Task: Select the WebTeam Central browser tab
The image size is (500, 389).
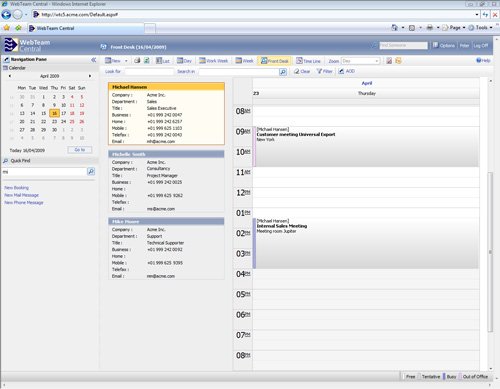Action: [86, 28]
